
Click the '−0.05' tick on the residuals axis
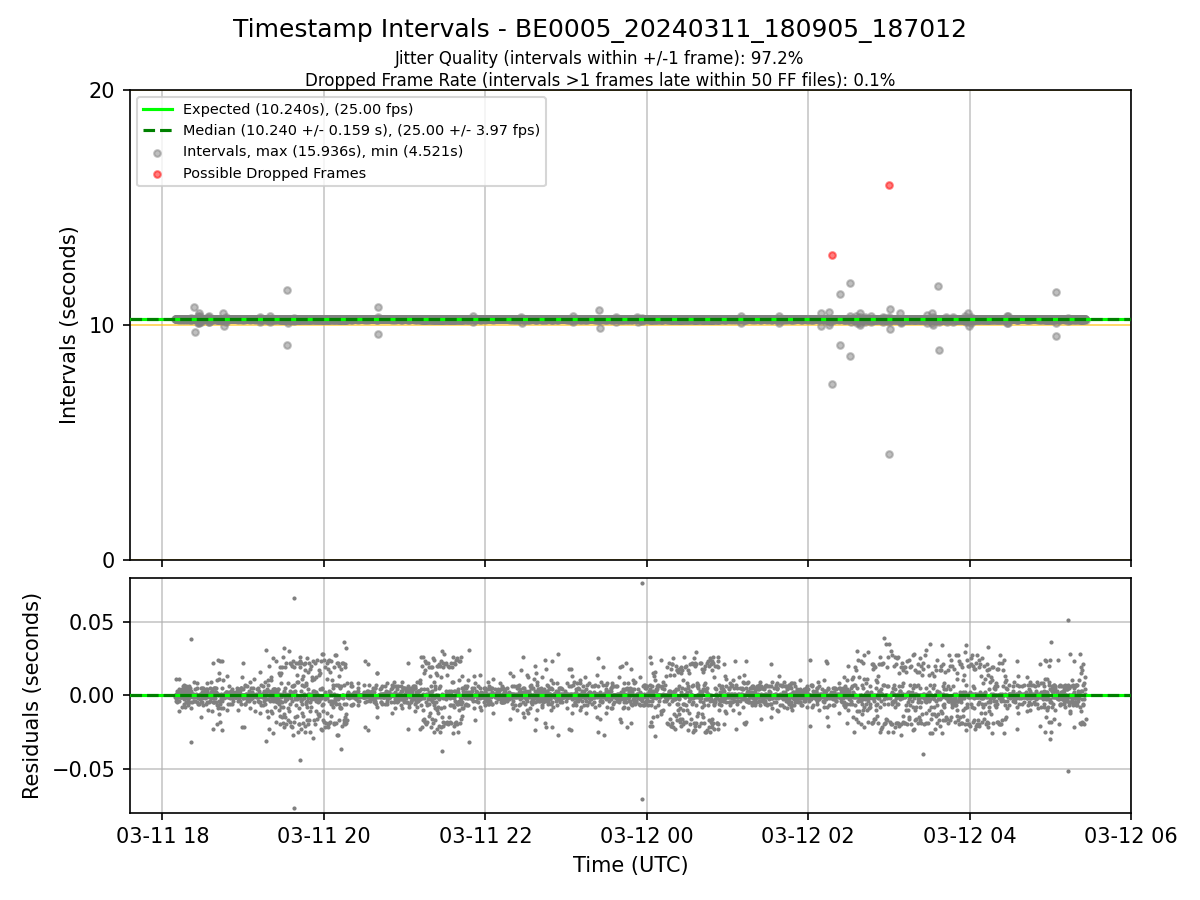pyautogui.click(x=86, y=769)
